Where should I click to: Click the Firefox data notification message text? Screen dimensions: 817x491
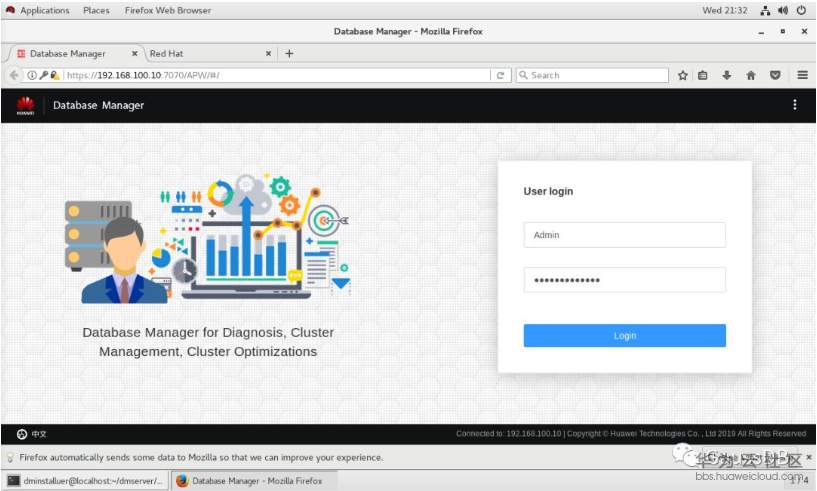click(201, 458)
